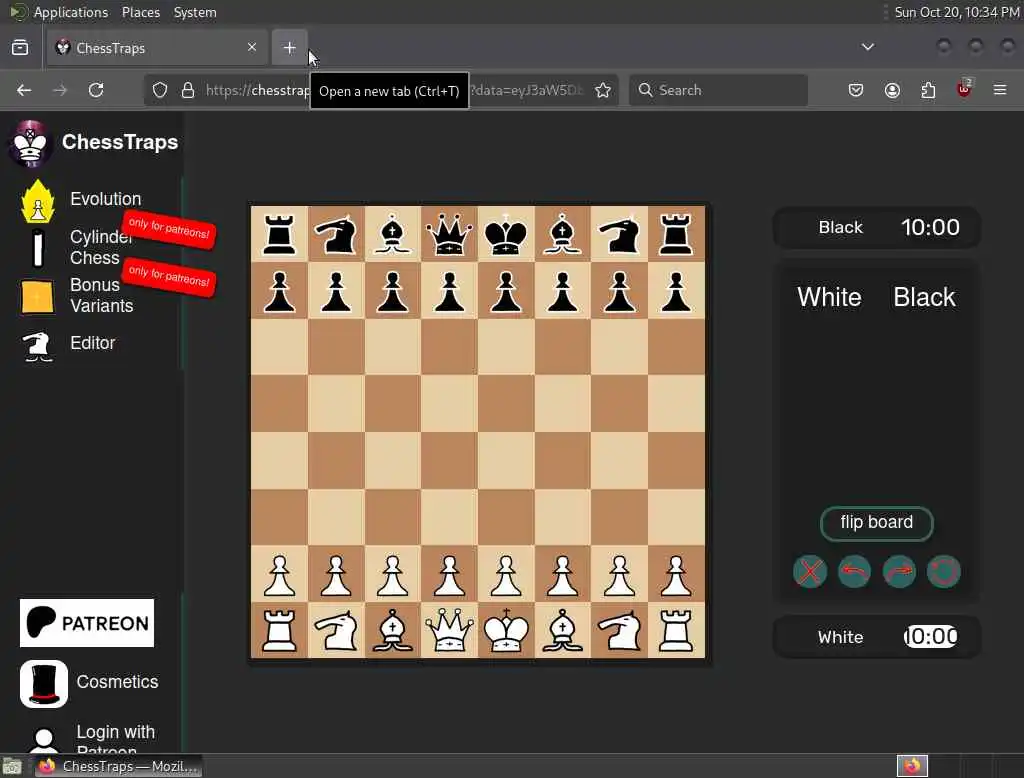Bookmark this page with star icon

click(603, 90)
